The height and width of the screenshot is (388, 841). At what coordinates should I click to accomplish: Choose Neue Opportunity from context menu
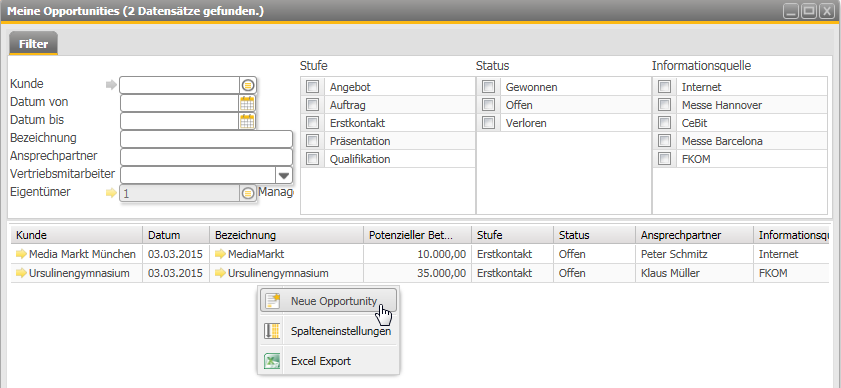[x=328, y=301]
